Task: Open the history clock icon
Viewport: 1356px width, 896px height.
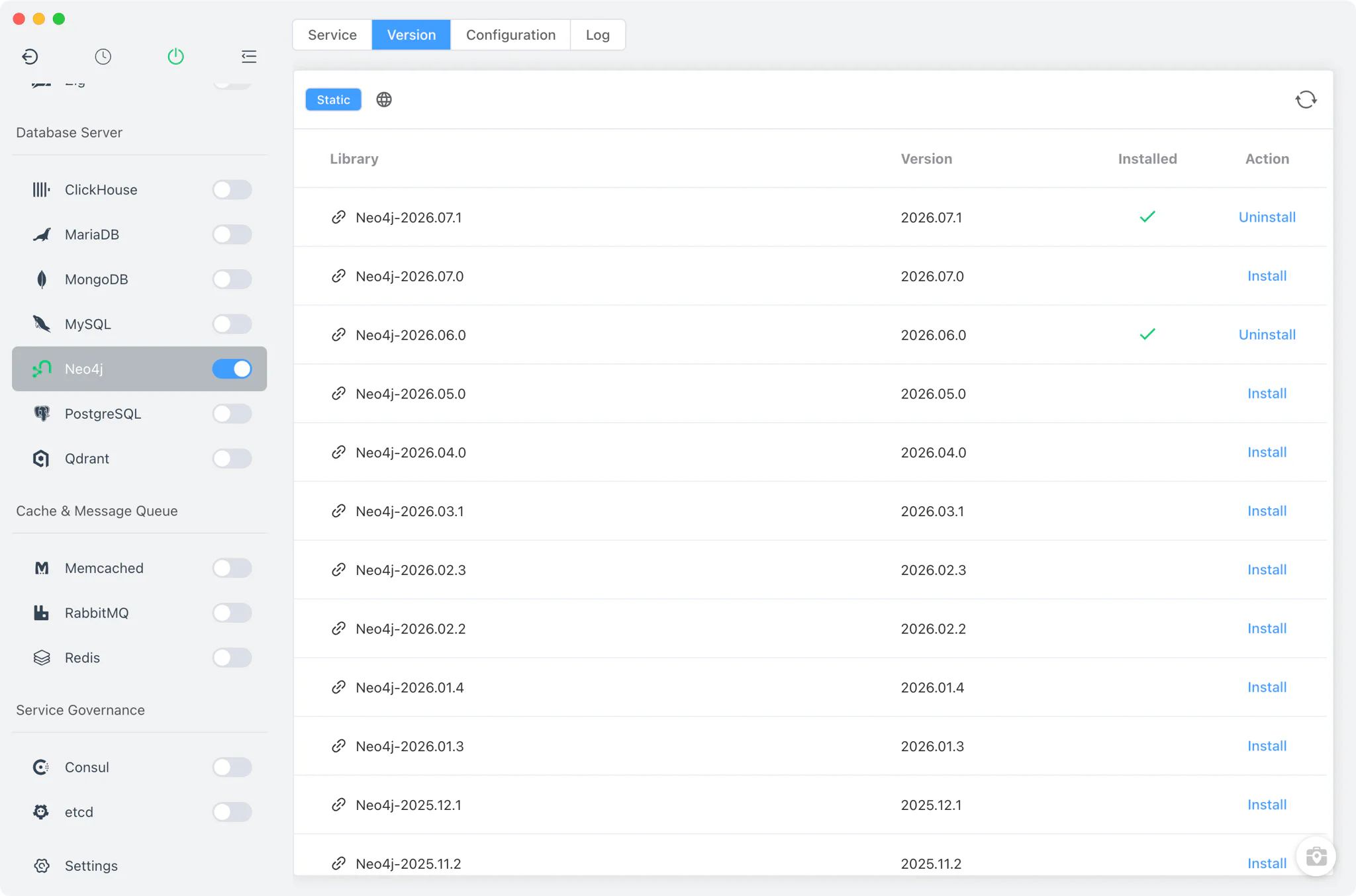Action: [x=103, y=57]
